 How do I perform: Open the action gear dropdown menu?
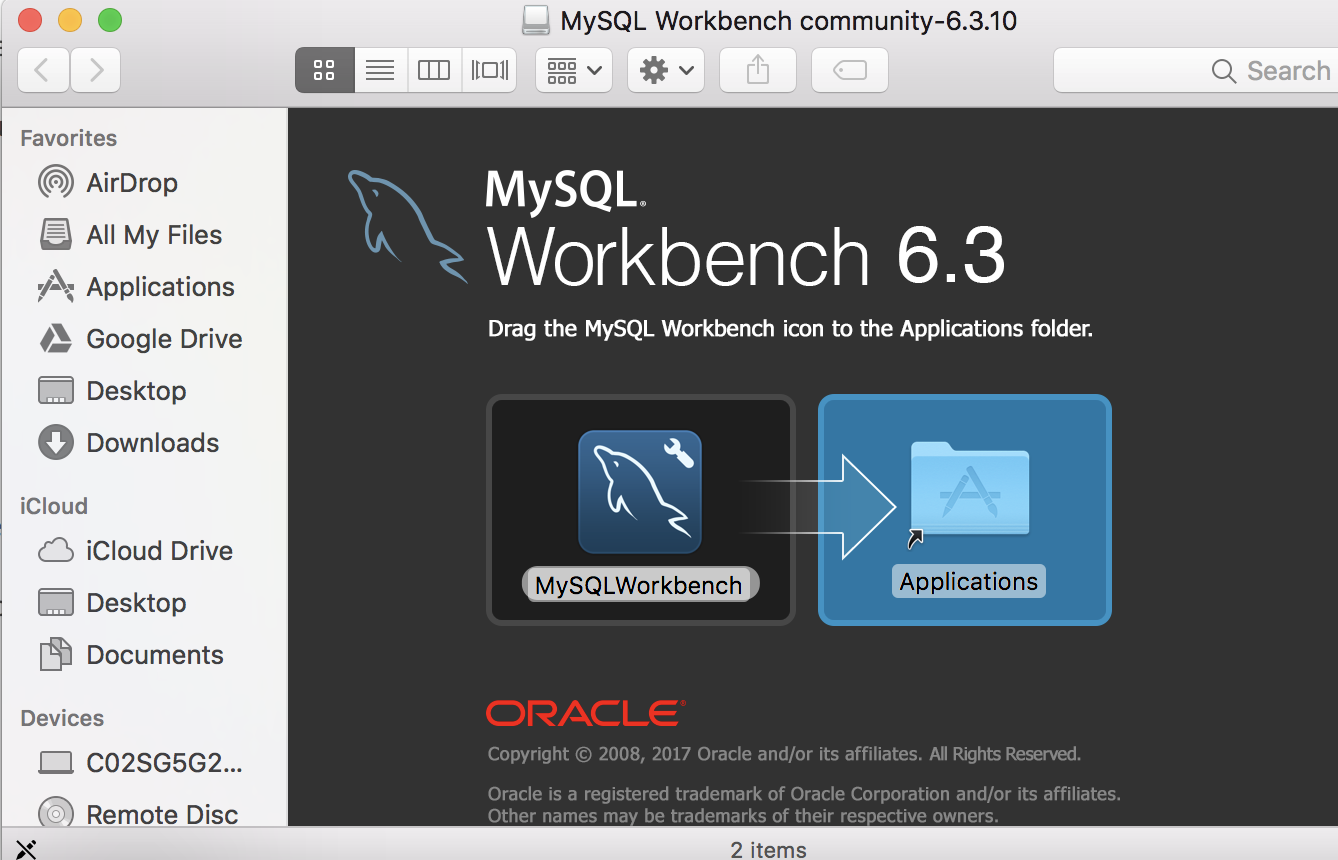point(665,70)
